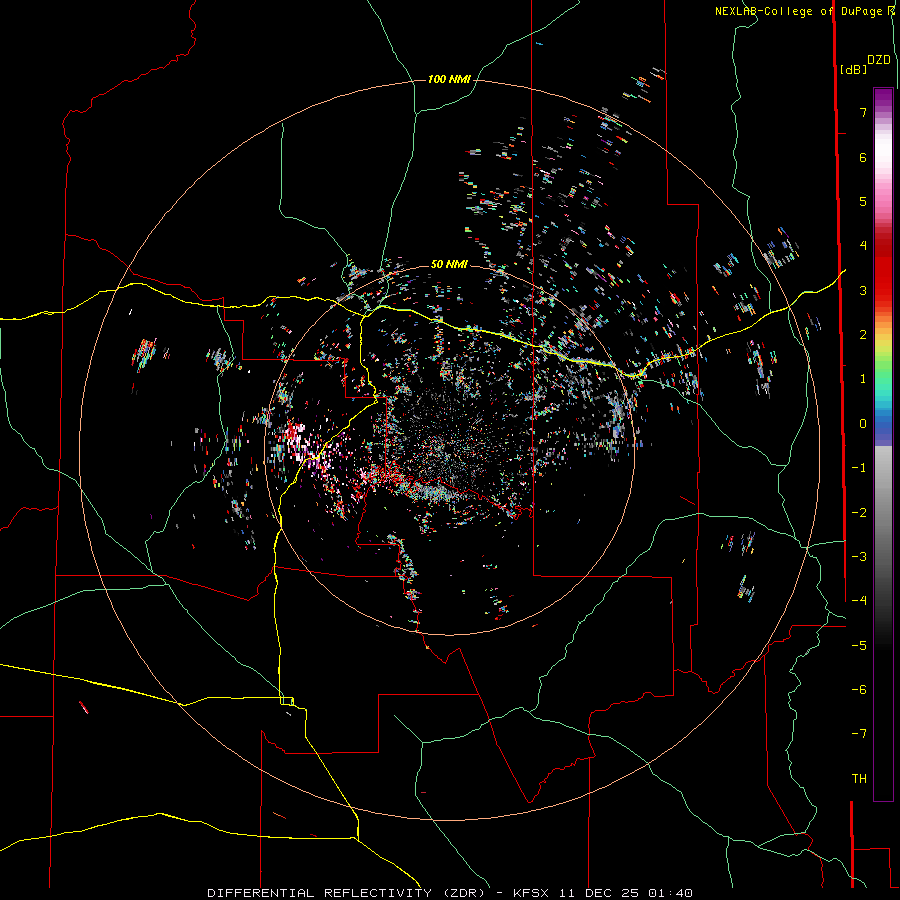900x900 pixels.
Task: Click the "50 NMI" range ring label
Action: point(449,264)
